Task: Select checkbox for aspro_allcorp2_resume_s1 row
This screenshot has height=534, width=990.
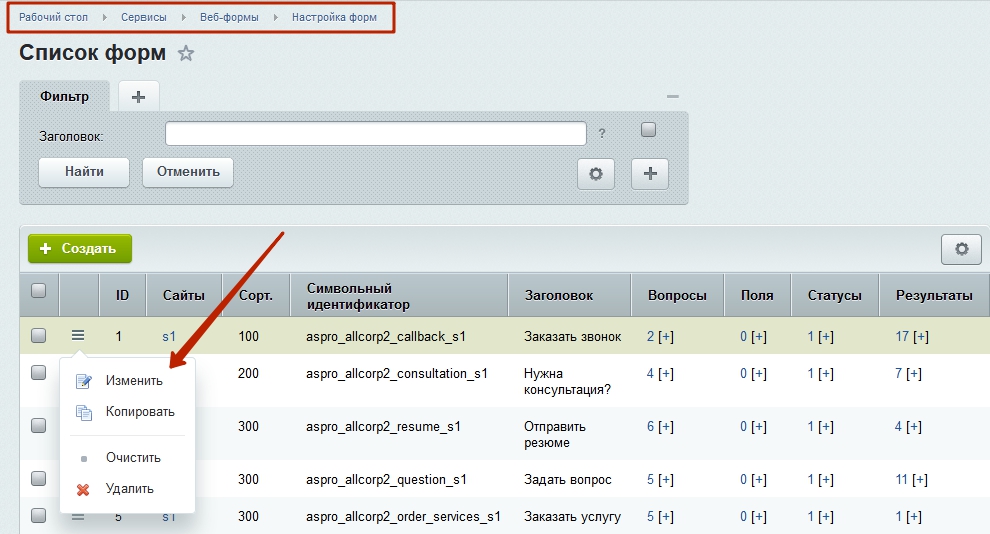Action: point(39,425)
